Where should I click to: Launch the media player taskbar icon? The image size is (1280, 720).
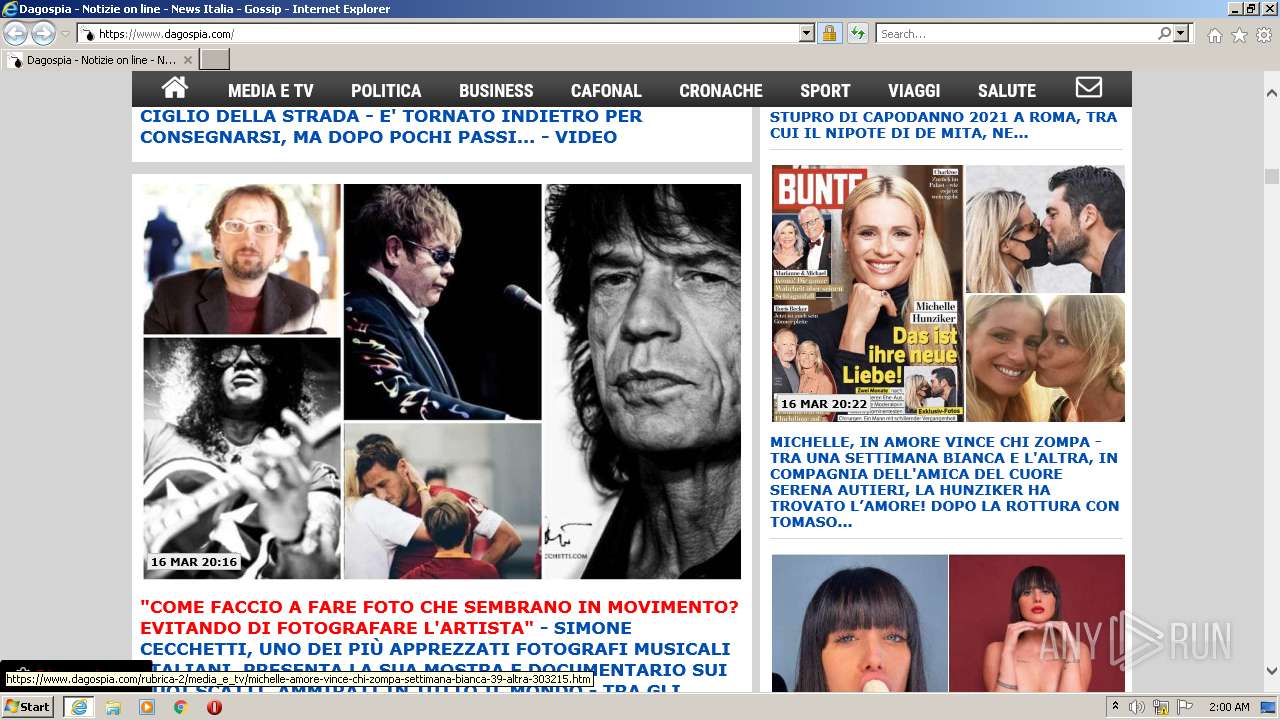point(147,707)
